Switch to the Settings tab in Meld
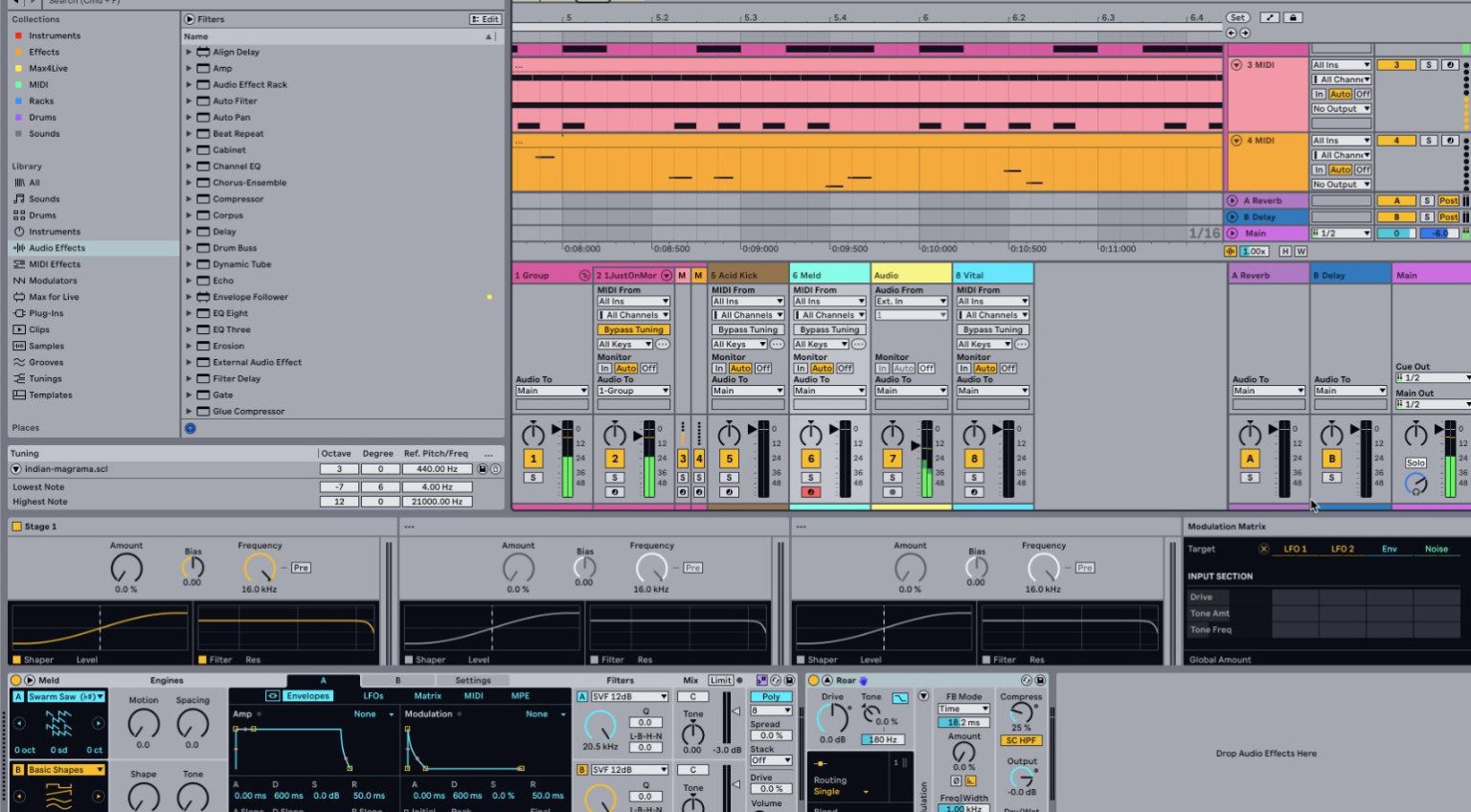 (472, 681)
